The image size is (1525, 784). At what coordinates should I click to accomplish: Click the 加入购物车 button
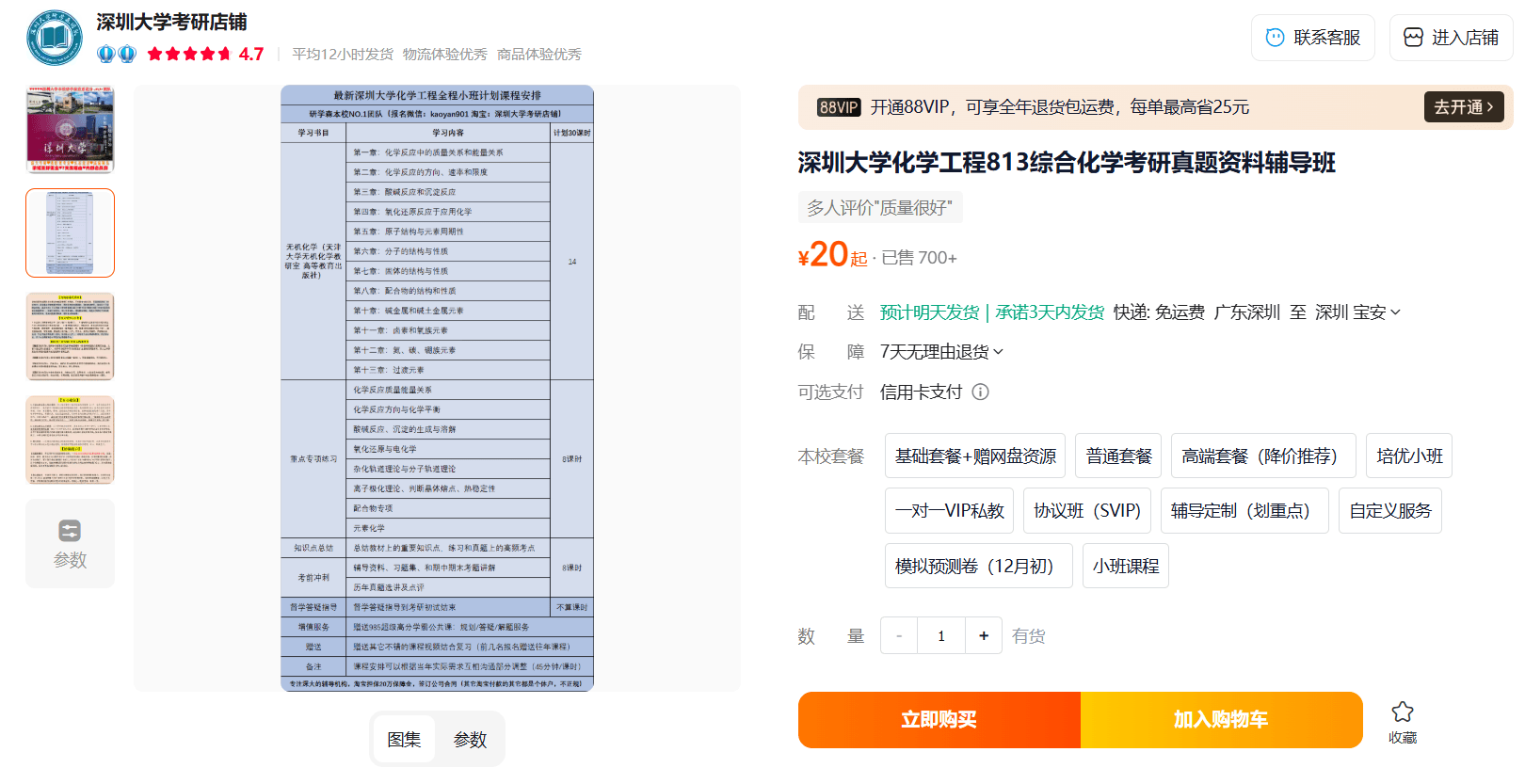pos(1222,720)
